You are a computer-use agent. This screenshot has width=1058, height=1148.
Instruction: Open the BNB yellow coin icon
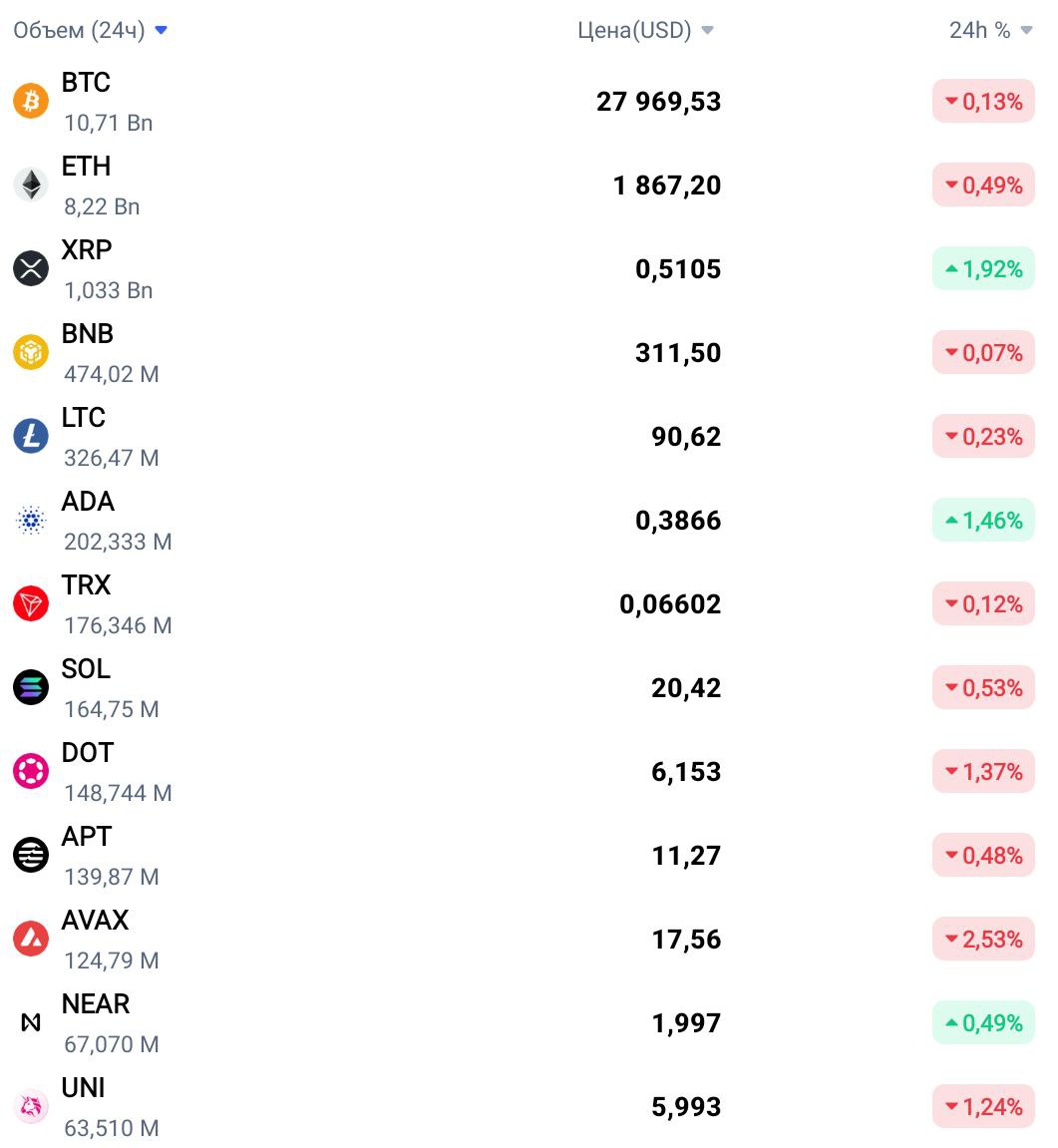pos(31,352)
